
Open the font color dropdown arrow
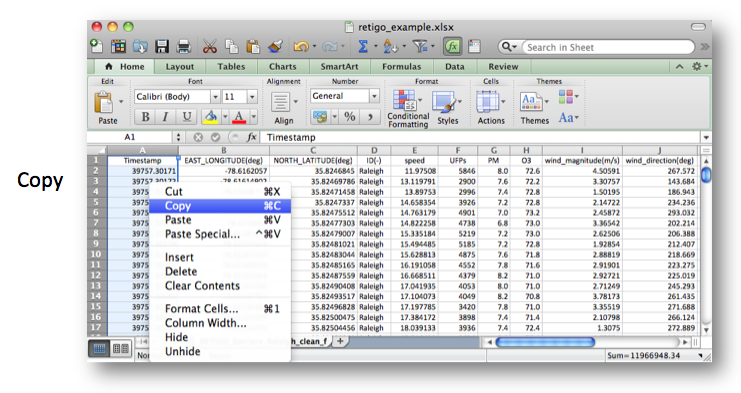[254, 116]
